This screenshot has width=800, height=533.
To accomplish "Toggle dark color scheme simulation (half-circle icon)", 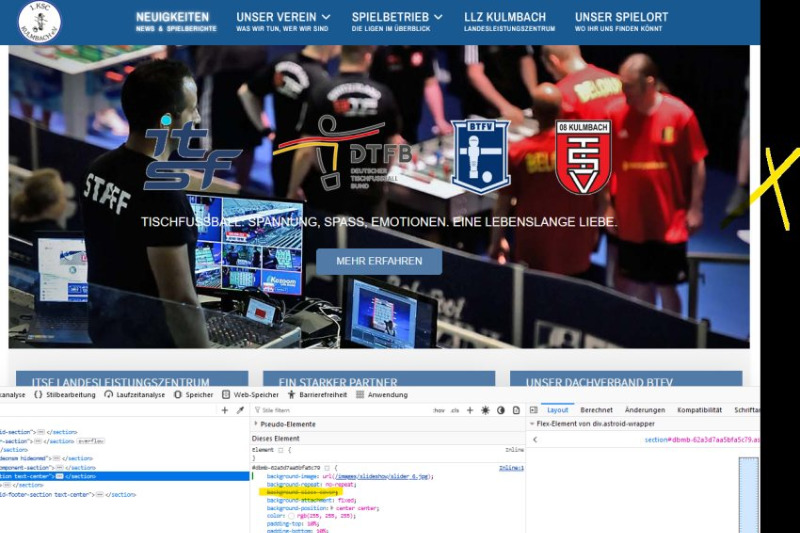I will [x=501, y=410].
